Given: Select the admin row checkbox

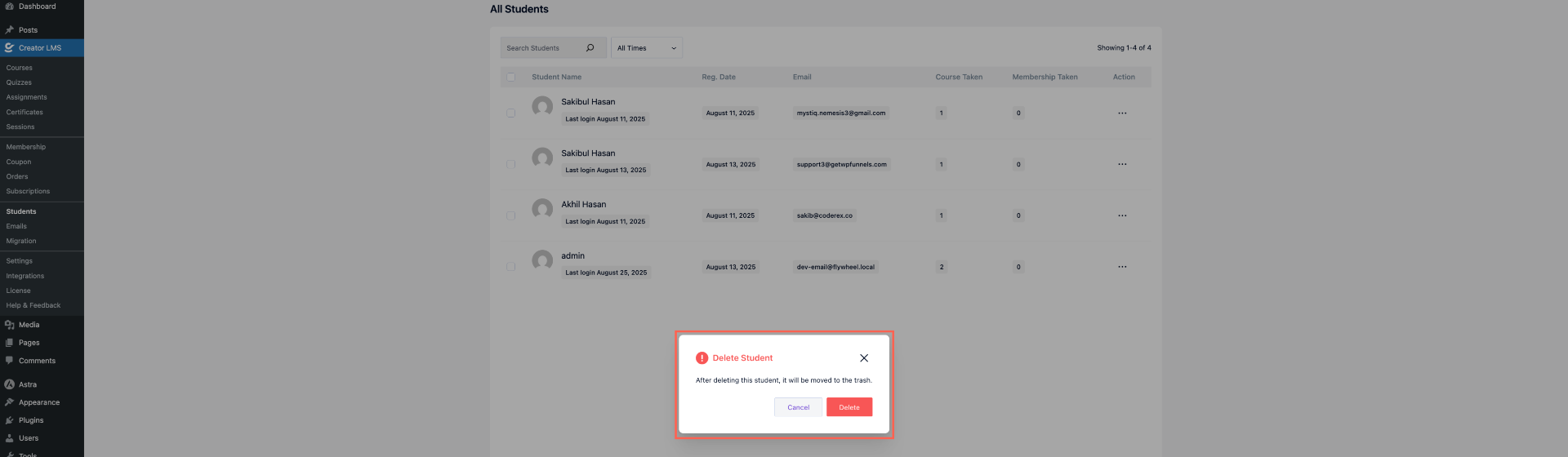Looking at the screenshot, I should (511, 267).
